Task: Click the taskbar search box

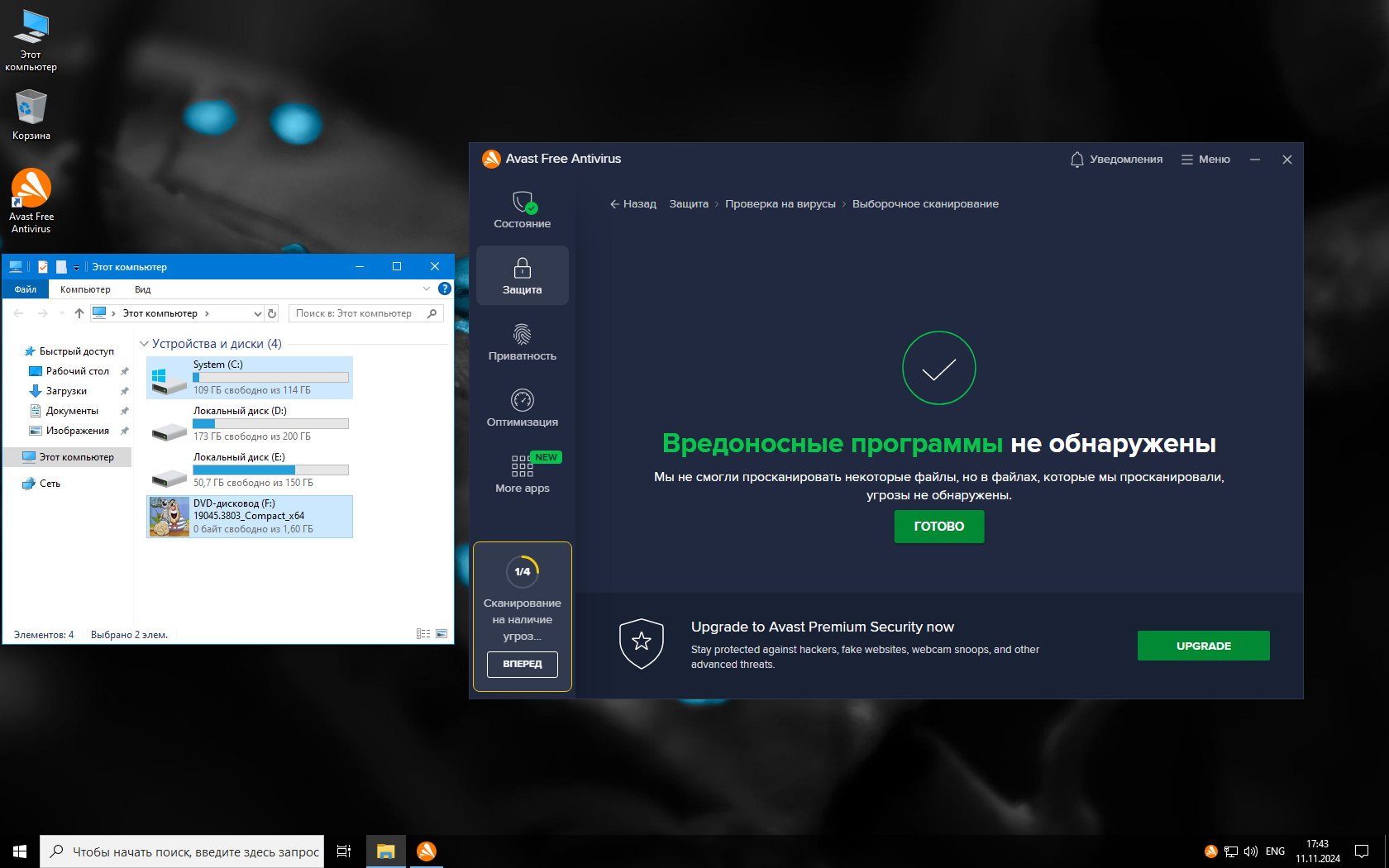Action: coord(182,851)
